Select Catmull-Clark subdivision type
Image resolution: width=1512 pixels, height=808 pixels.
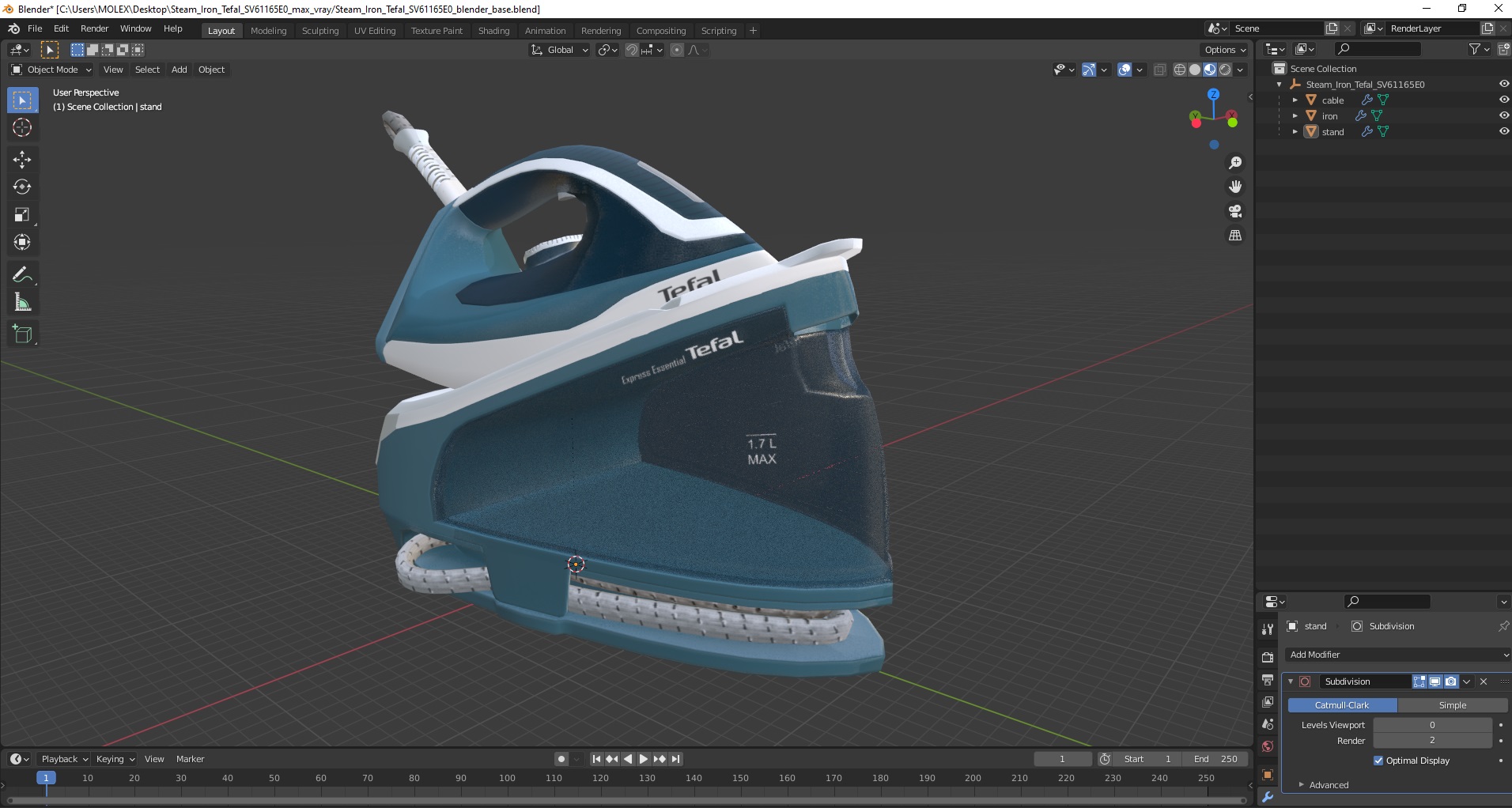(x=1342, y=705)
